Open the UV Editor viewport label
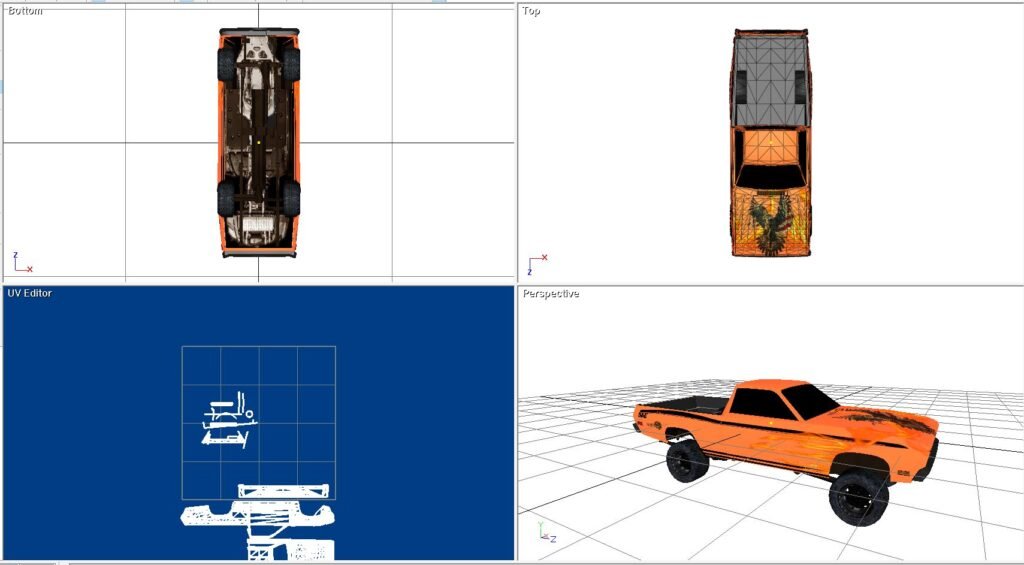 pyautogui.click(x=30, y=293)
